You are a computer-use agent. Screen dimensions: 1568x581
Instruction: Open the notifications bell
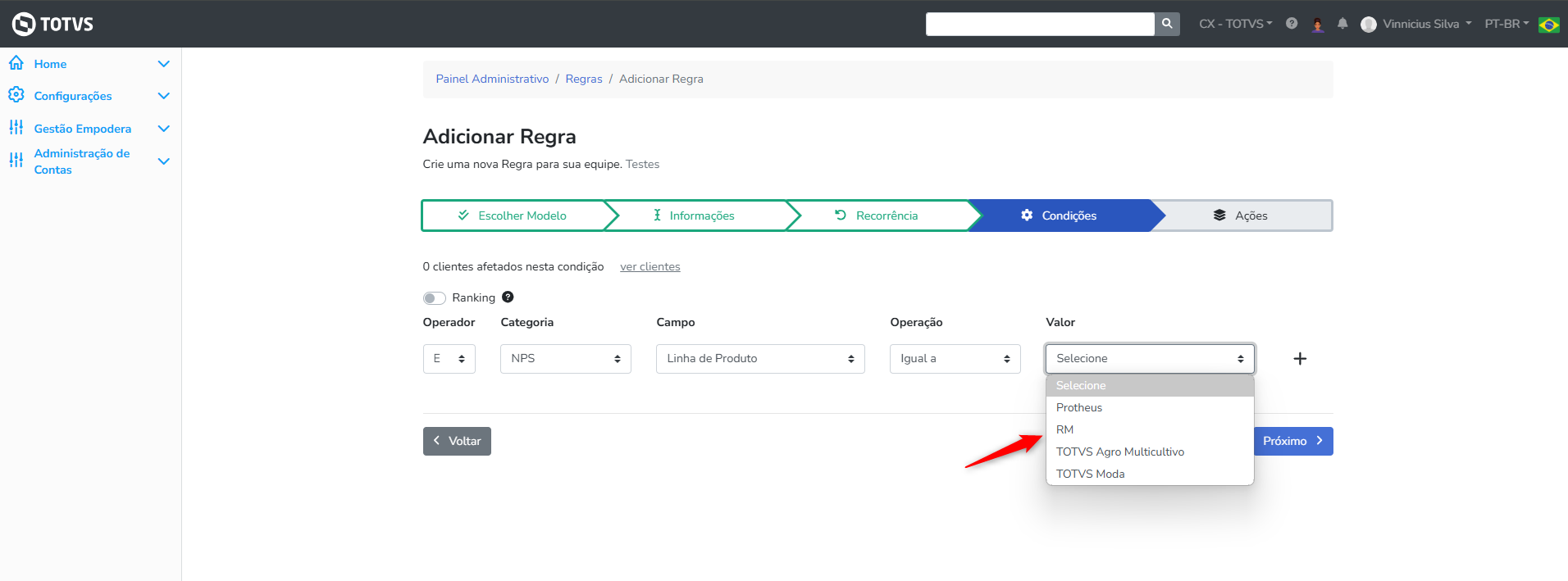point(1342,24)
